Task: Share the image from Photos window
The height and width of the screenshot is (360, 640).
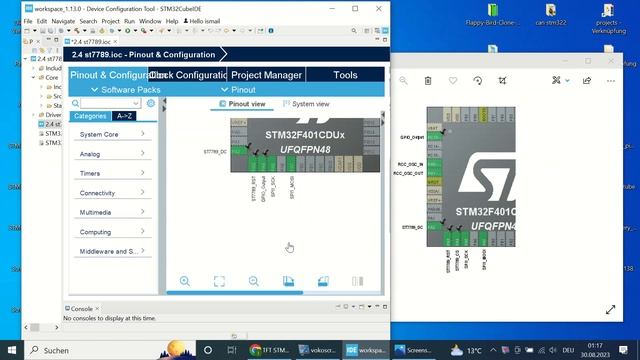Action: pyautogui.click(x=587, y=81)
